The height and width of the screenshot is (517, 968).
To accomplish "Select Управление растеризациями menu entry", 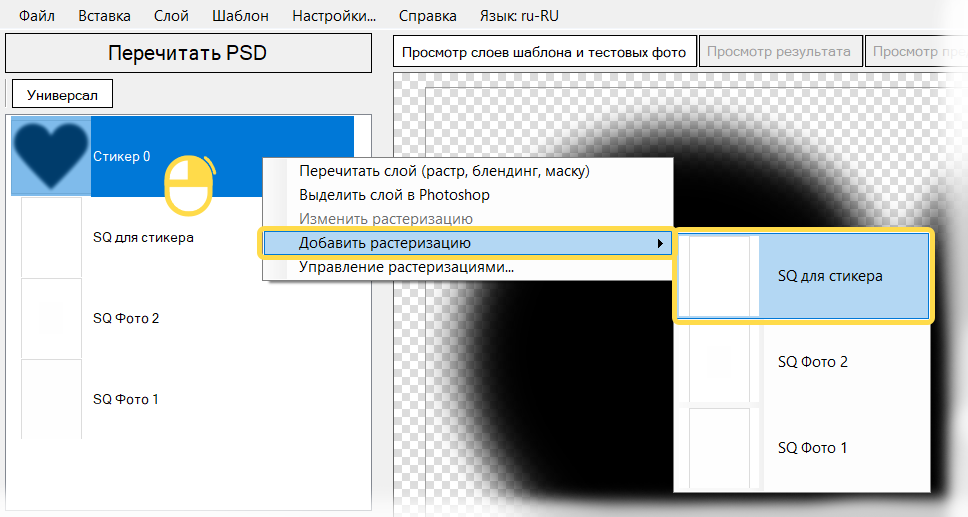I will pos(406,267).
